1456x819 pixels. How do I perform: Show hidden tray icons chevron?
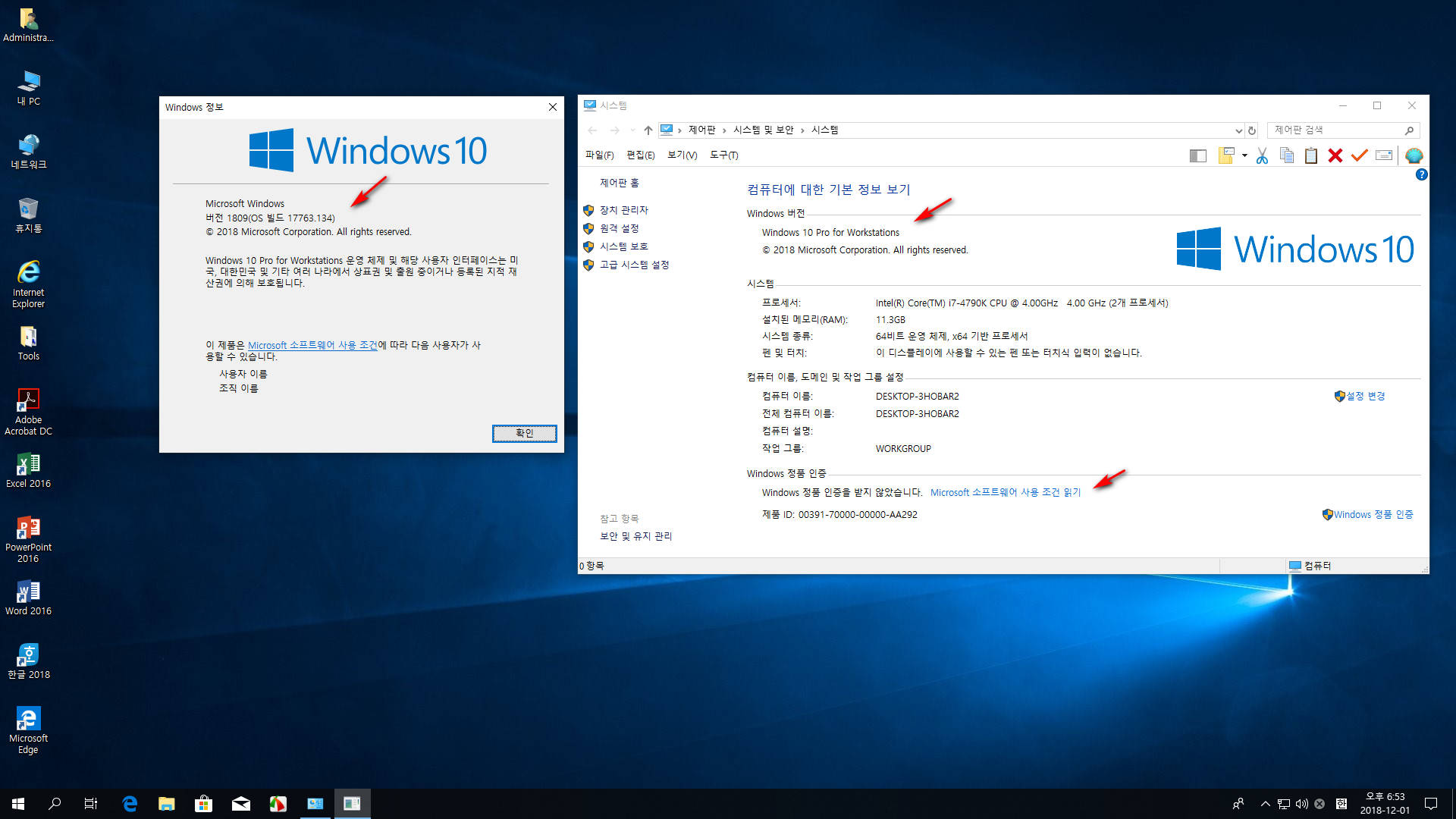tap(1265, 804)
